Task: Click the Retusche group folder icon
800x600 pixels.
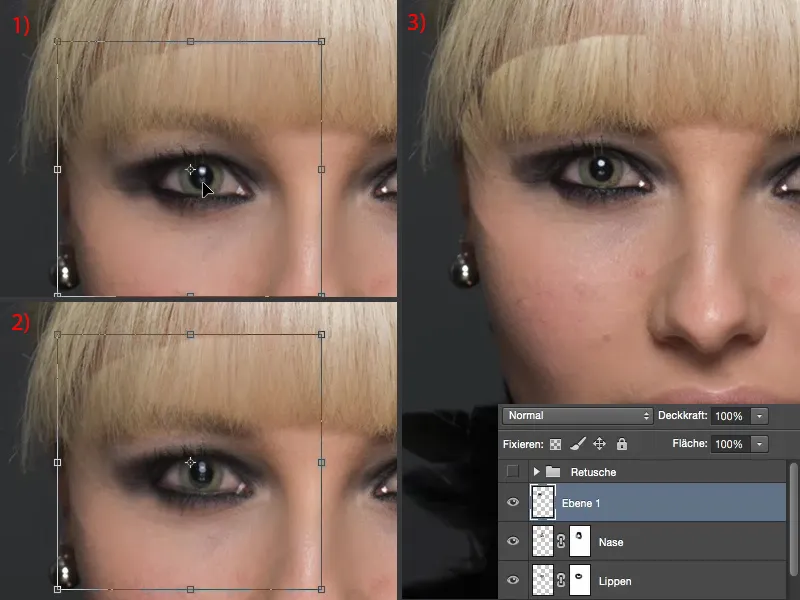Action: click(x=550, y=472)
